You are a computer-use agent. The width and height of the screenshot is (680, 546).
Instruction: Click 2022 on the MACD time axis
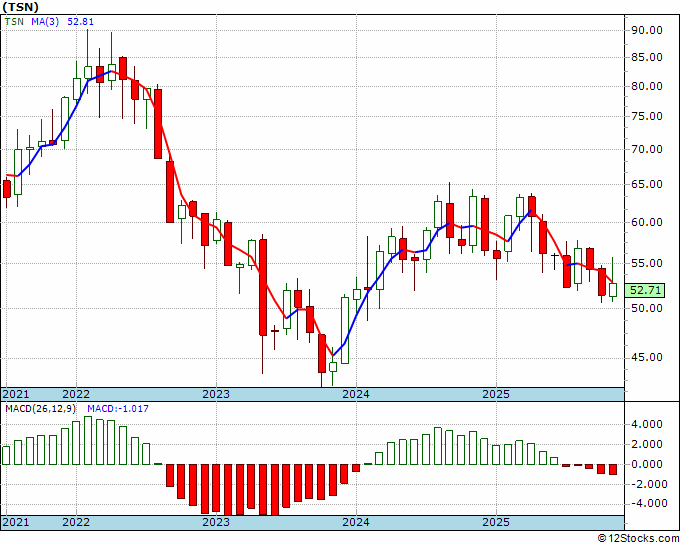tap(76, 522)
